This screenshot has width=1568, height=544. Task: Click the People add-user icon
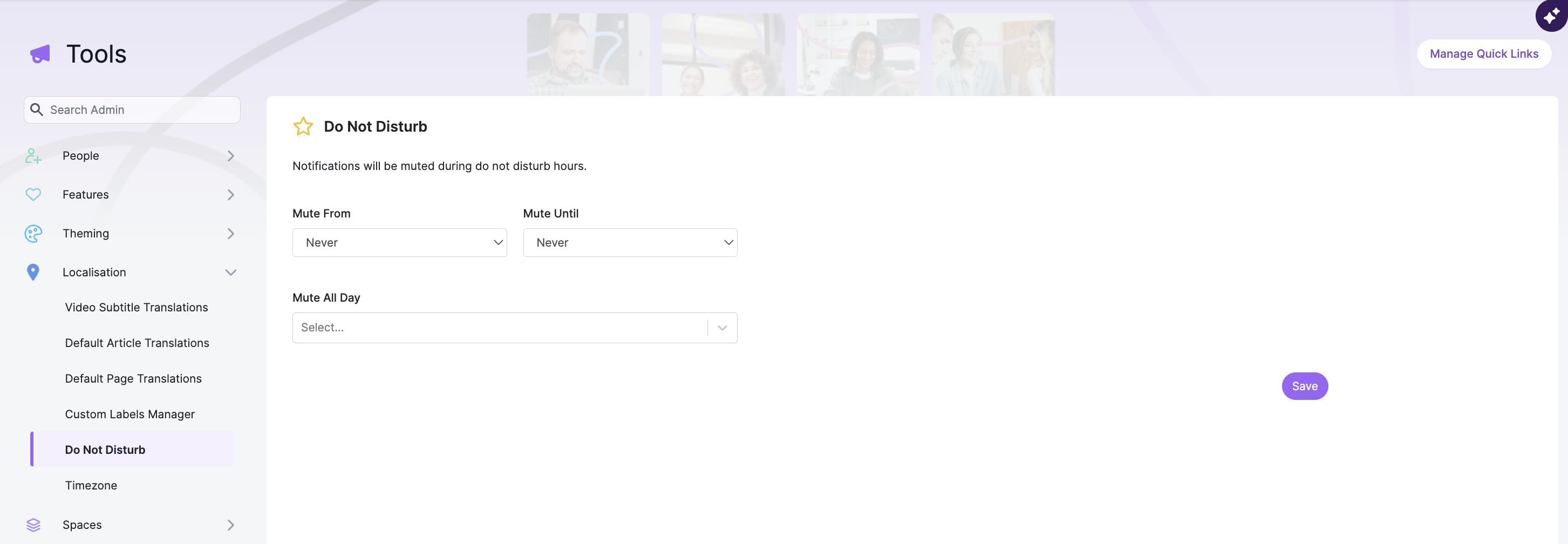(x=33, y=156)
